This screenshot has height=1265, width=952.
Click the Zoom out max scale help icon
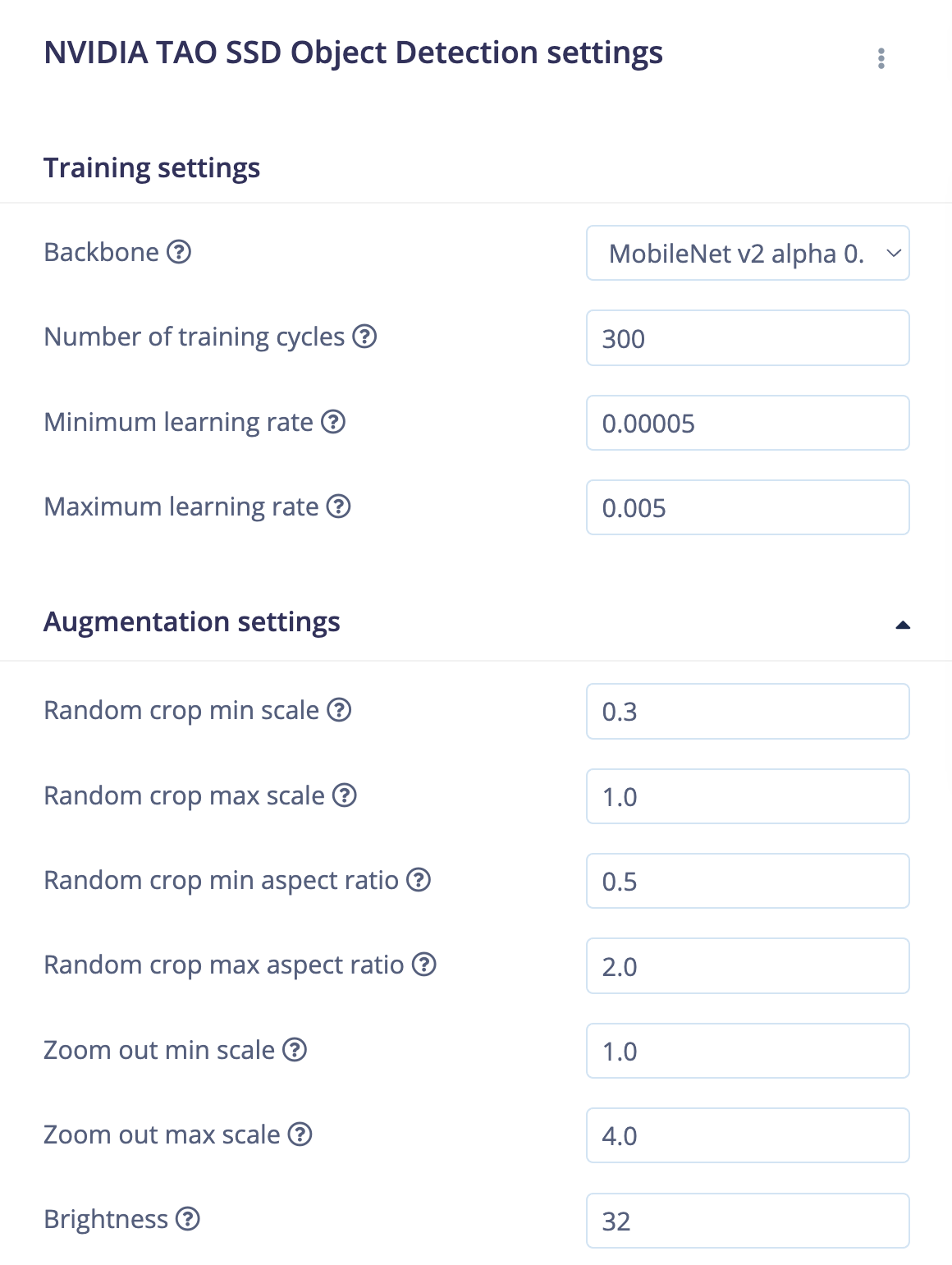pyautogui.click(x=300, y=1134)
